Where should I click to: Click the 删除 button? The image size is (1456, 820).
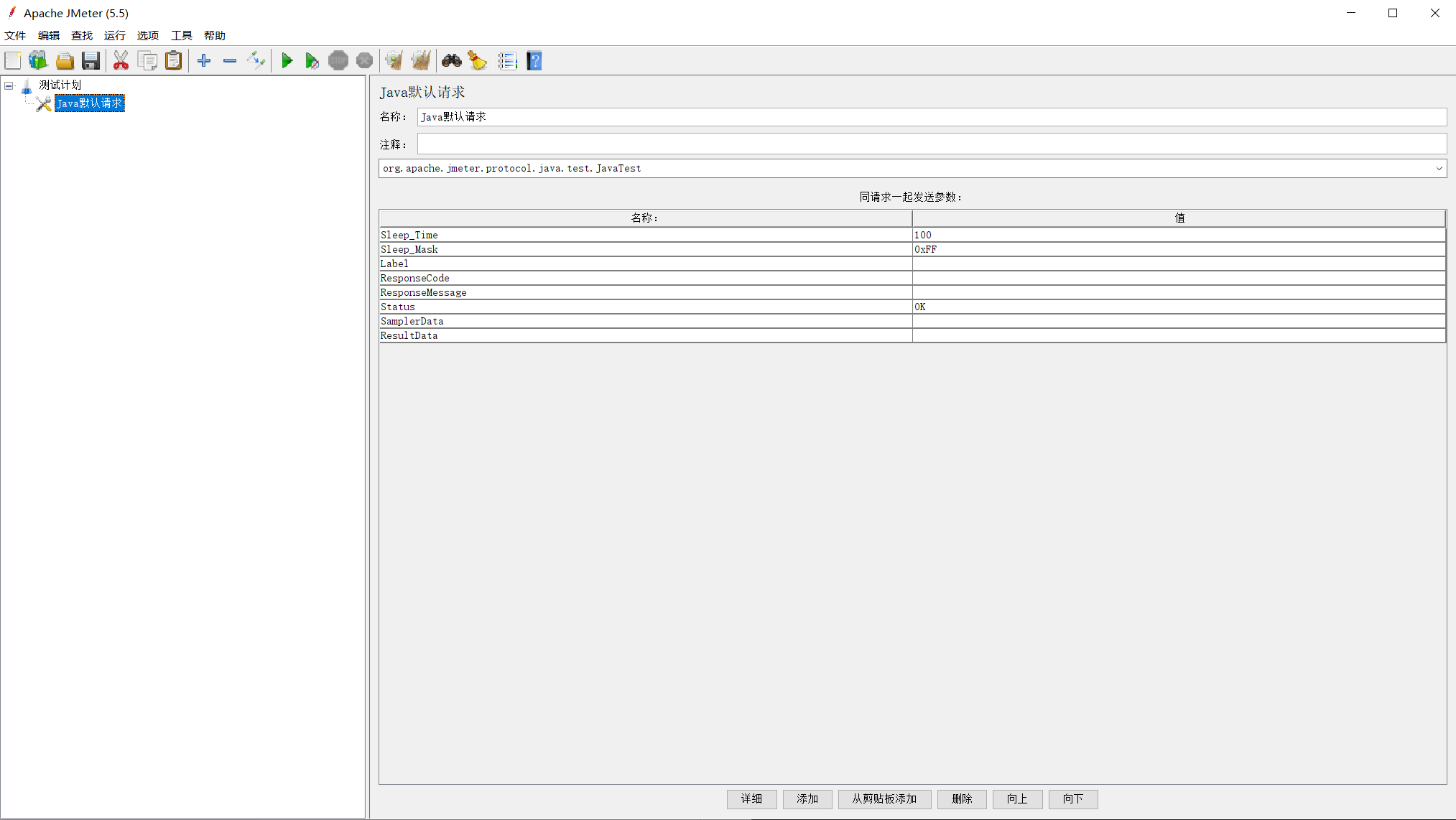tap(962, 799)
